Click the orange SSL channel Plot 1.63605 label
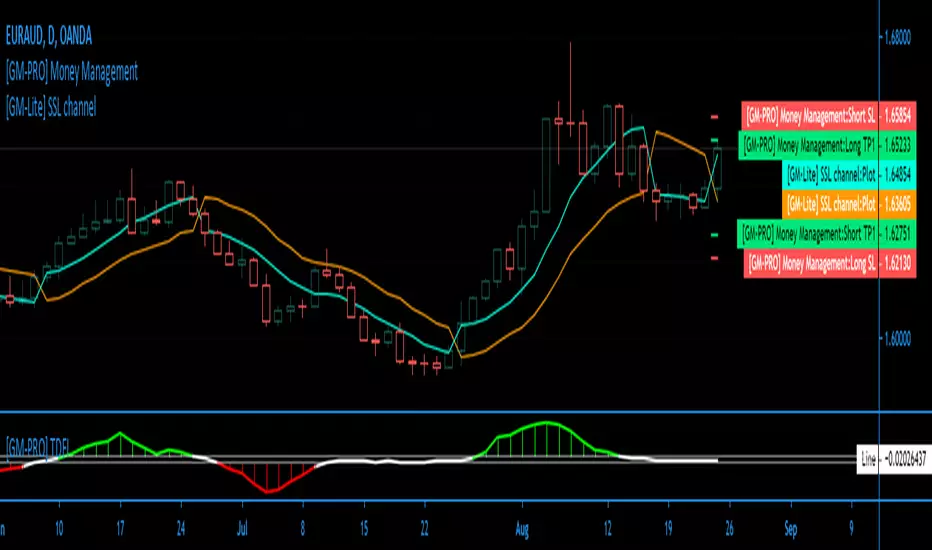This screenshot has width=932, height=550. point(849,205)
